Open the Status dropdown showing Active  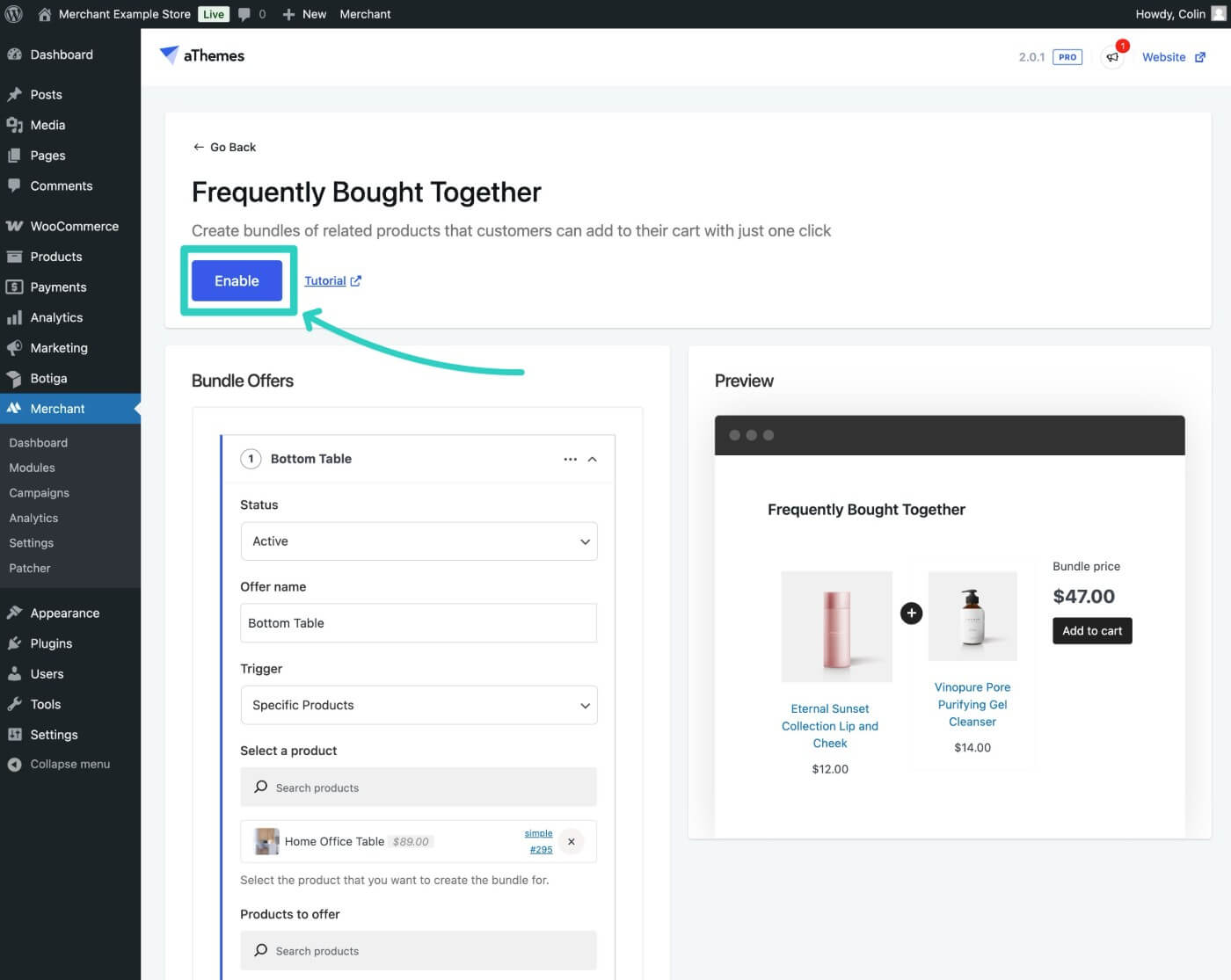pyautogui.click(x=419, y=541)
